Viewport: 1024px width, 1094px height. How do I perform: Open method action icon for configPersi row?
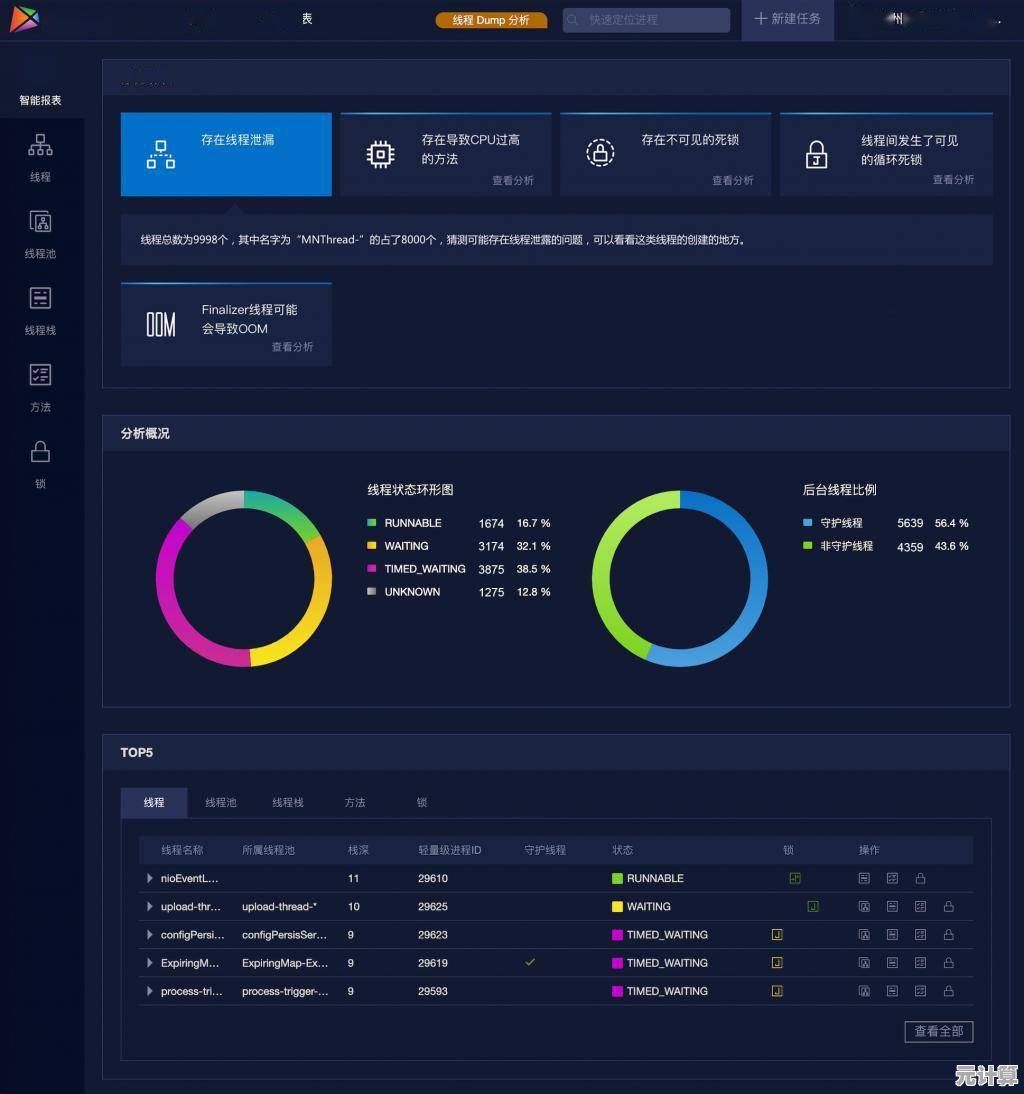tap(921, 934)
